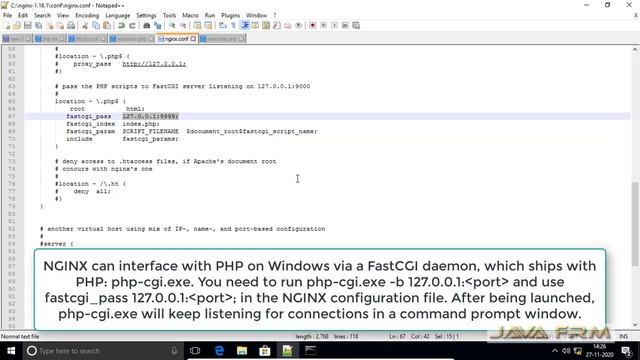Click the highlighted 127.0.0.1:9999 fastcgi_pass value
This screenshot has width=640, height=360.
pyautogui.click(x=150, y=116)
